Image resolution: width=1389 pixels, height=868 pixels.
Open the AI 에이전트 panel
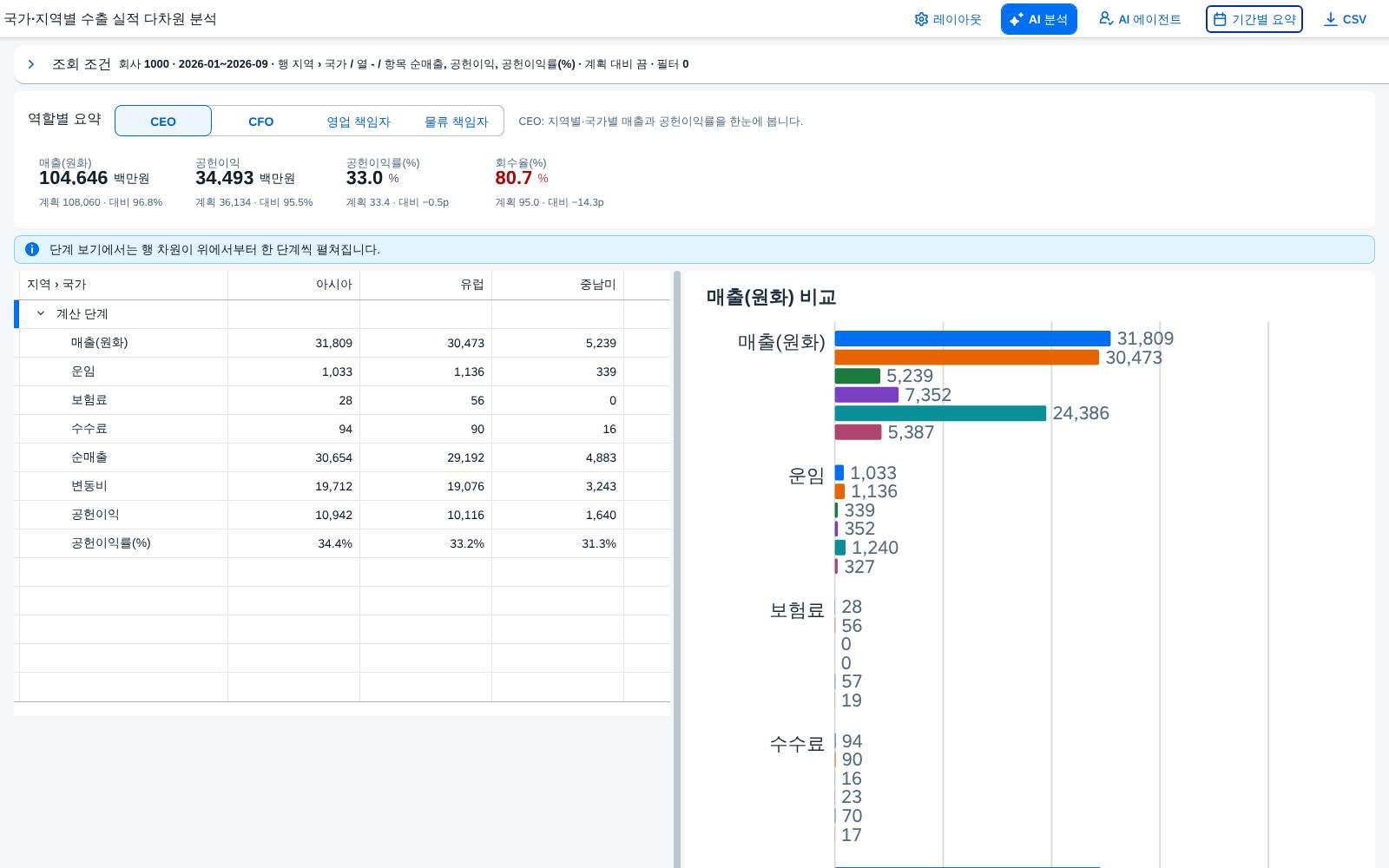[x=1140, y=19]
